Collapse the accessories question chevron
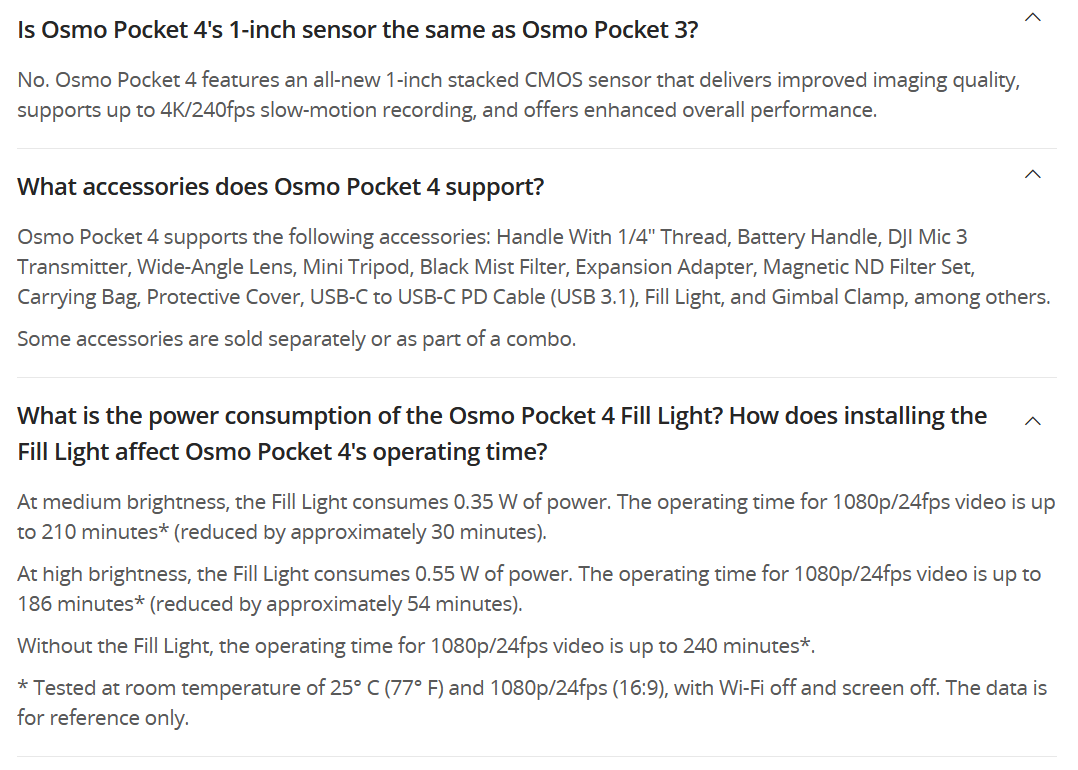 click(x=1034, y=175)
